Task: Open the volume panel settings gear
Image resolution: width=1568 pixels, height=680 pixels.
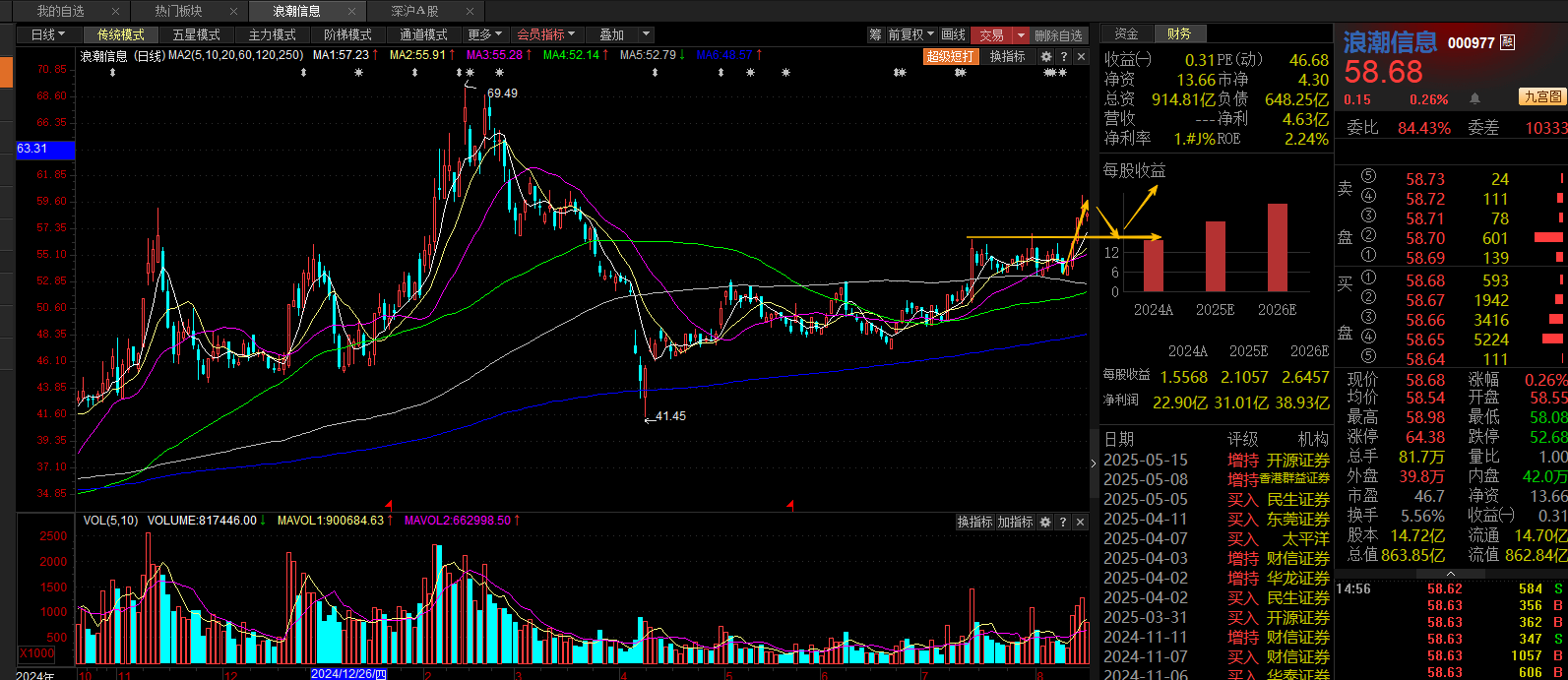Action: pyautogui.click(x=1046, y=522)
